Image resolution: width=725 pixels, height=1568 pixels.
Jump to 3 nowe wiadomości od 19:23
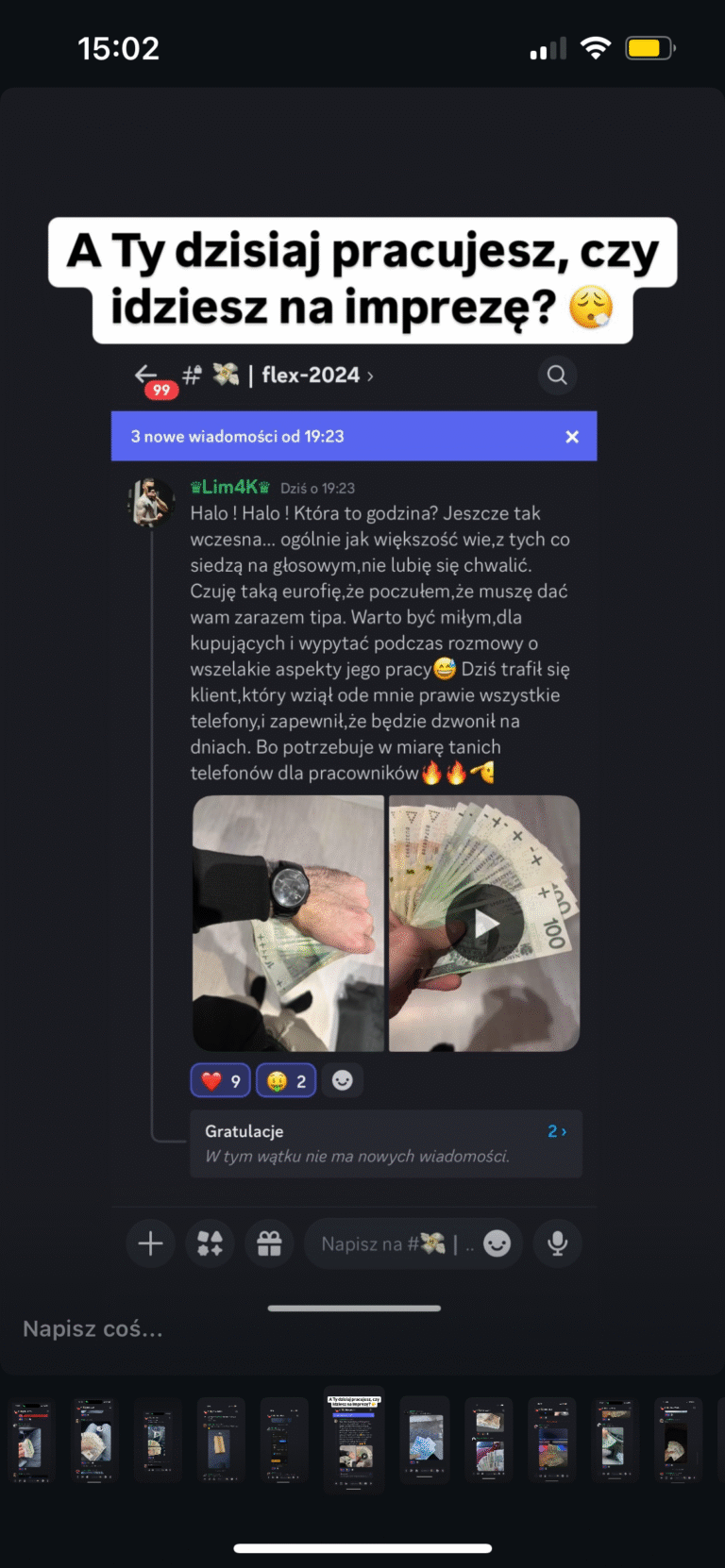(x=238, y=437)
